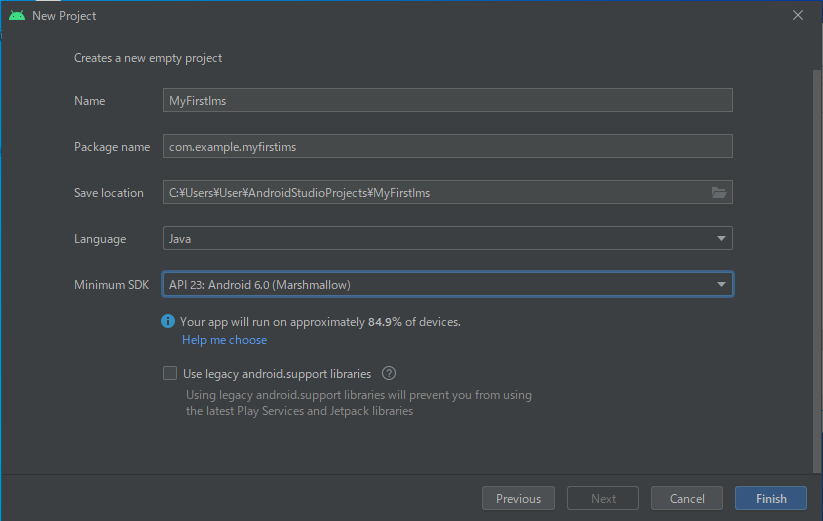Click the Name field containing MyFirstIms
The width and height of the screenshot is (823, 521).
(448, 100)
